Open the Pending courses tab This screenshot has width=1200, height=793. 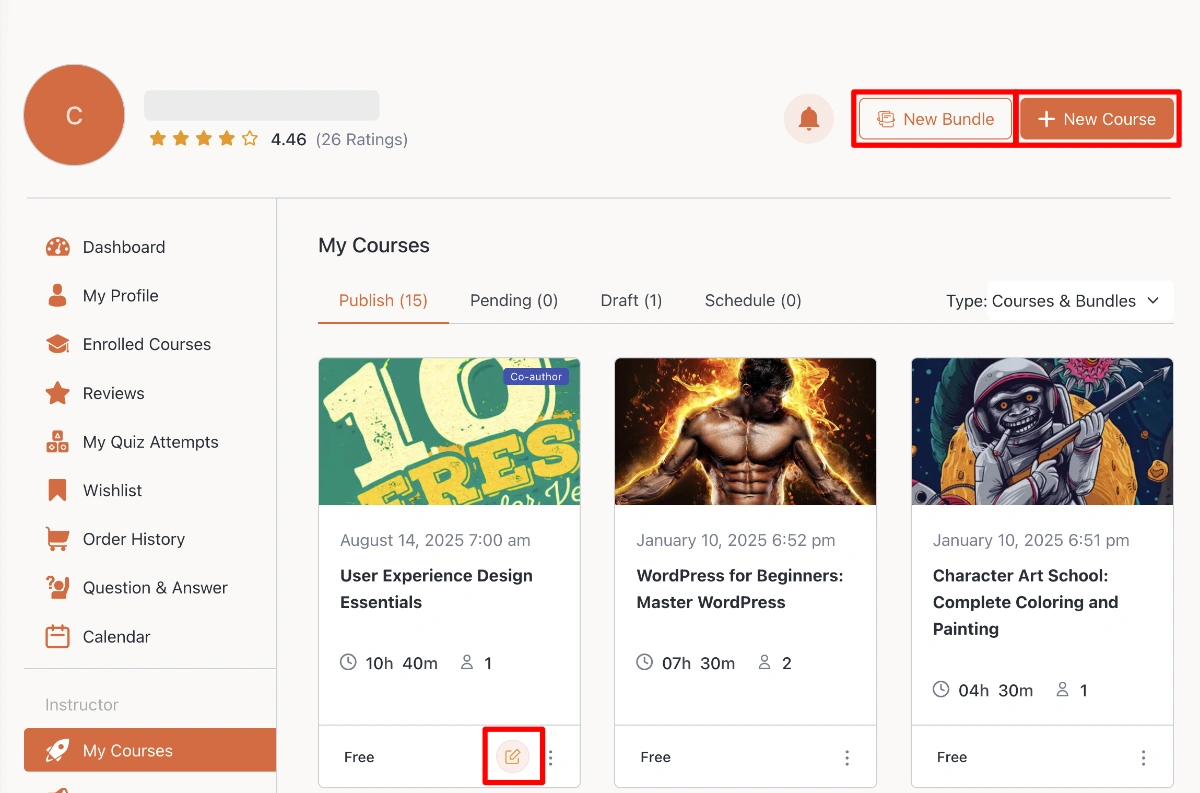[x=514, y=300]
